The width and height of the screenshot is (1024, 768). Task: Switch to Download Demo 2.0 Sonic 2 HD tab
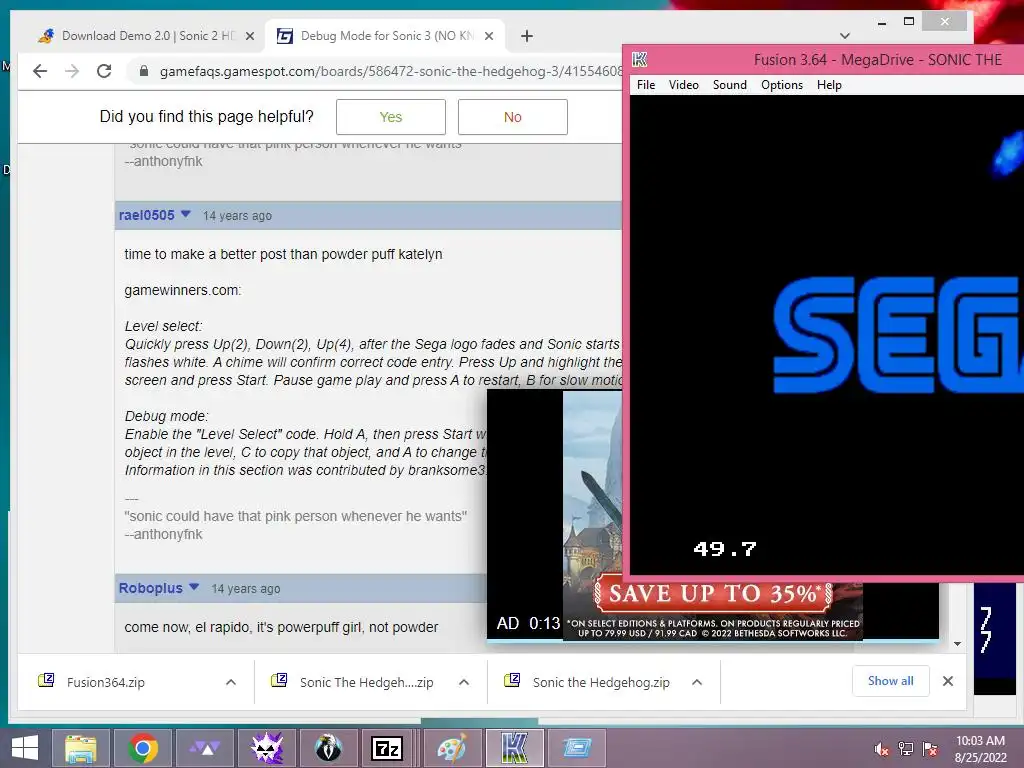[145, 36]
